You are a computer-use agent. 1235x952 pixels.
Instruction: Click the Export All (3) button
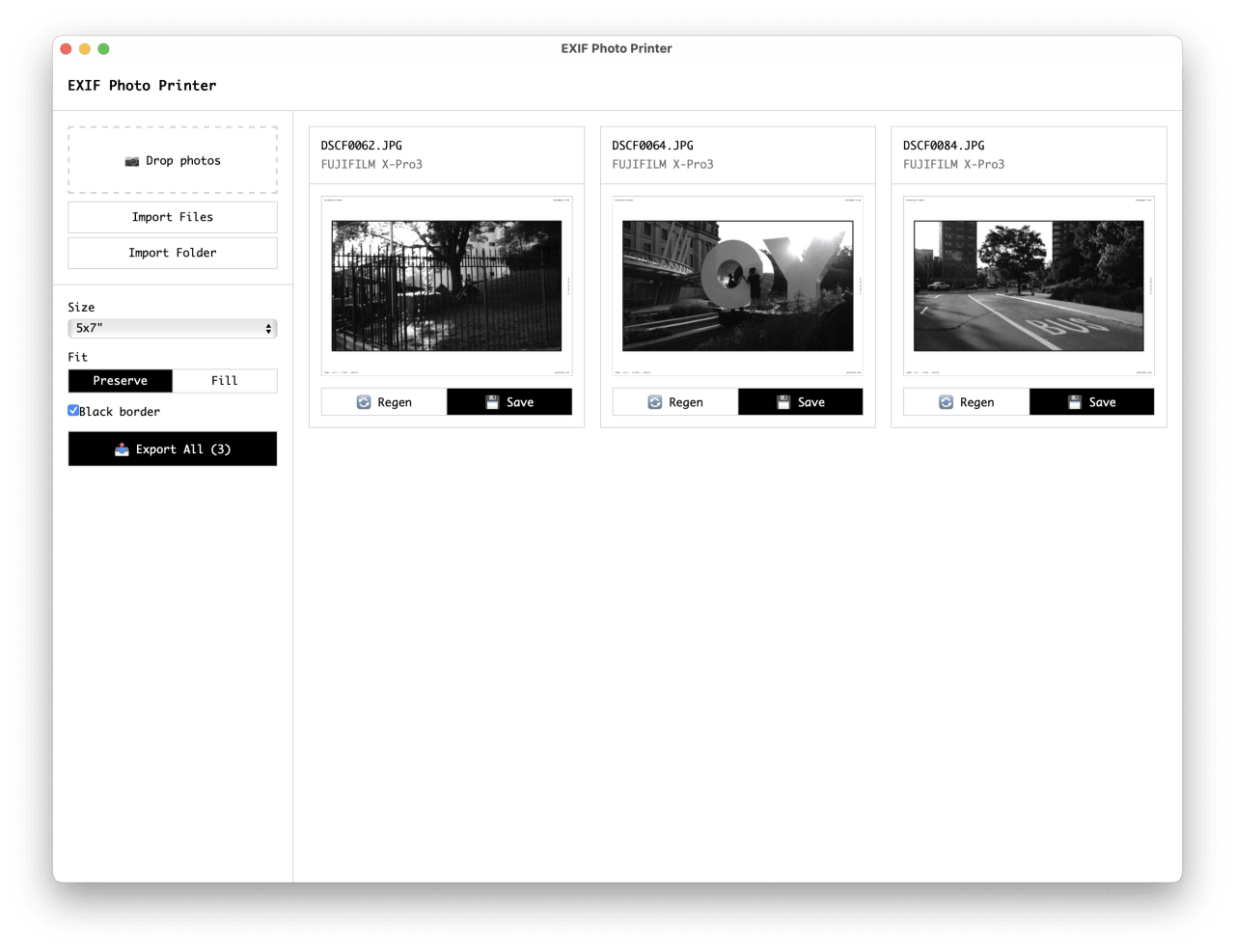pos(172,449)
